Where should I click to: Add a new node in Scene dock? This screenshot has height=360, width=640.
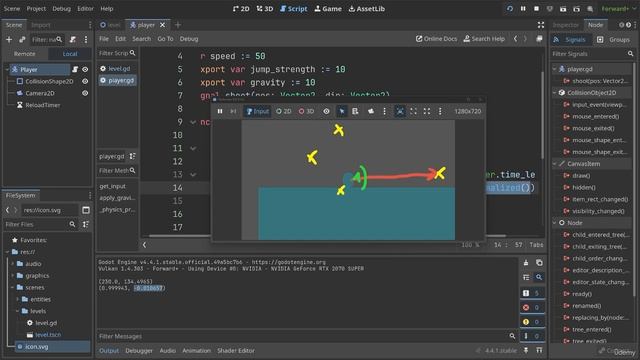[x=9, y=40]
